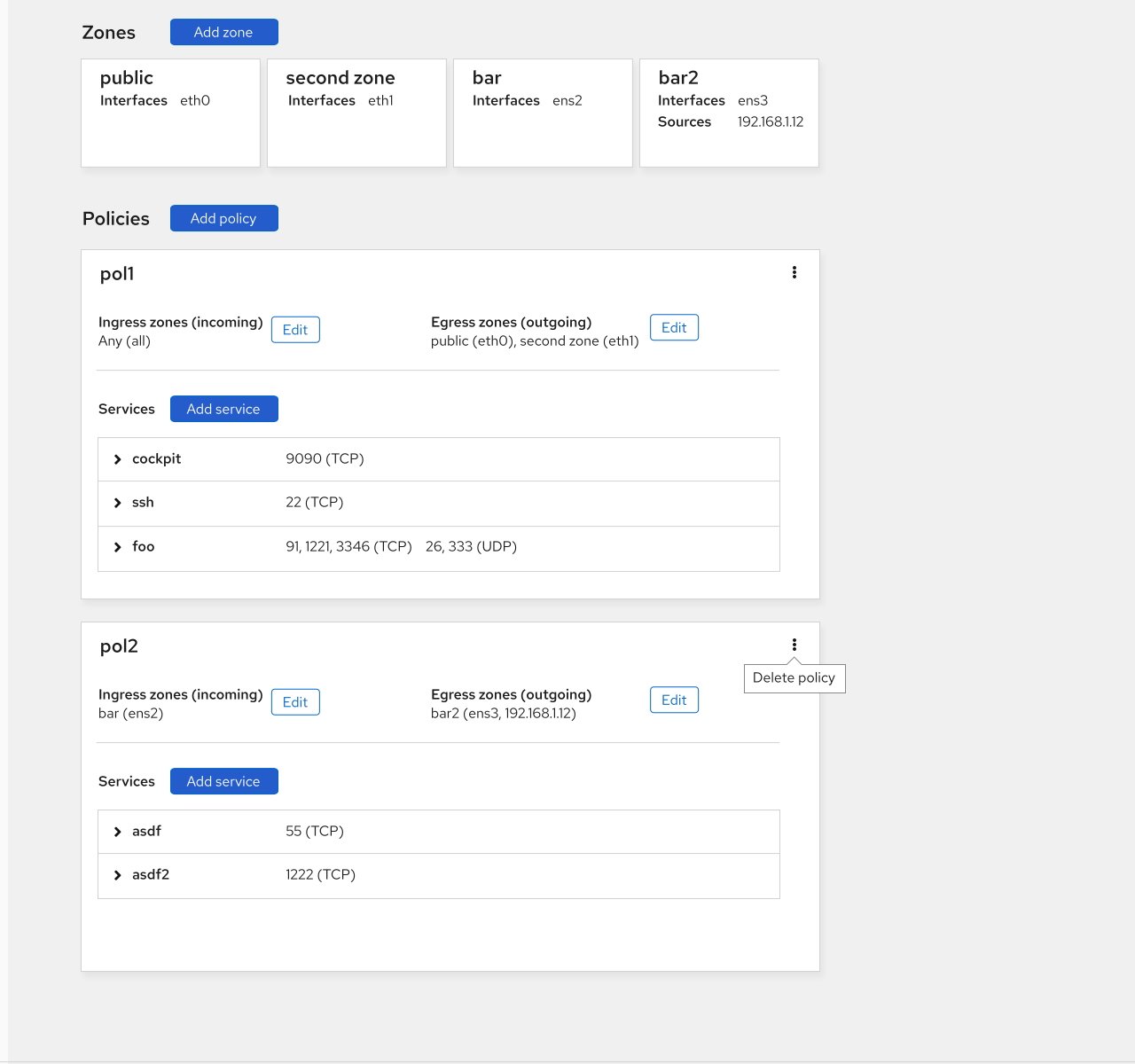Image resolution: width=1135 pixels, height=1064 pixels.
Task: Edit ingress zones for pol2
Action: (295, 701)
